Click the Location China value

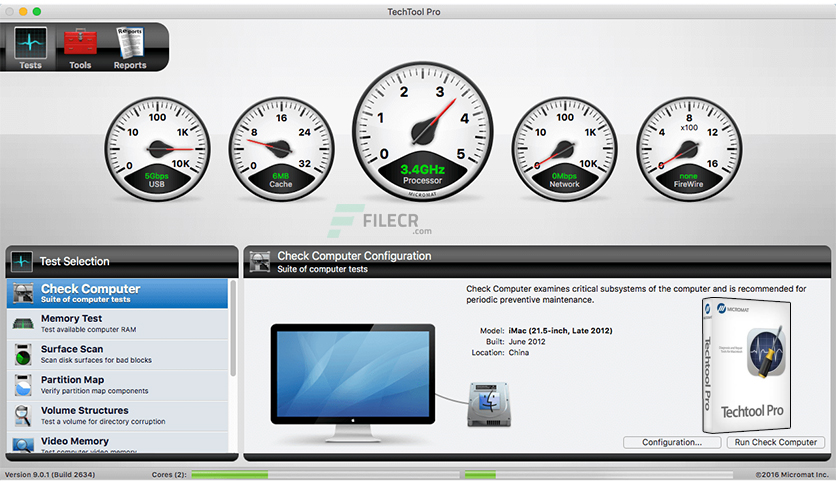(518, 352)
